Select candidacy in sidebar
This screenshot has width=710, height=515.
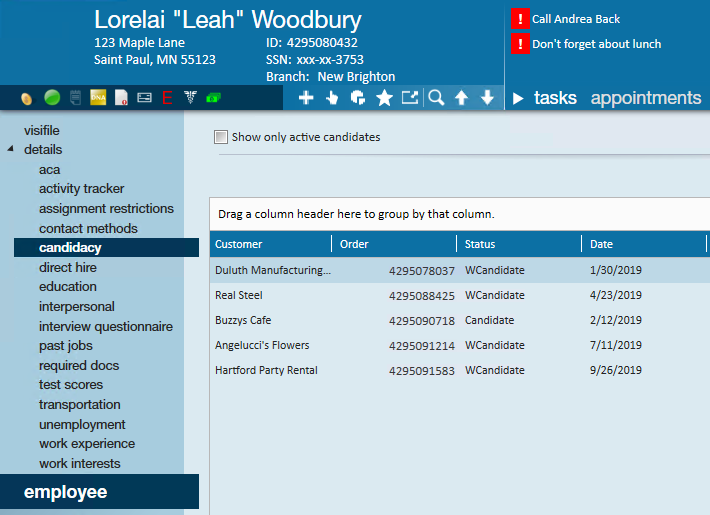[x=106, y=247]
